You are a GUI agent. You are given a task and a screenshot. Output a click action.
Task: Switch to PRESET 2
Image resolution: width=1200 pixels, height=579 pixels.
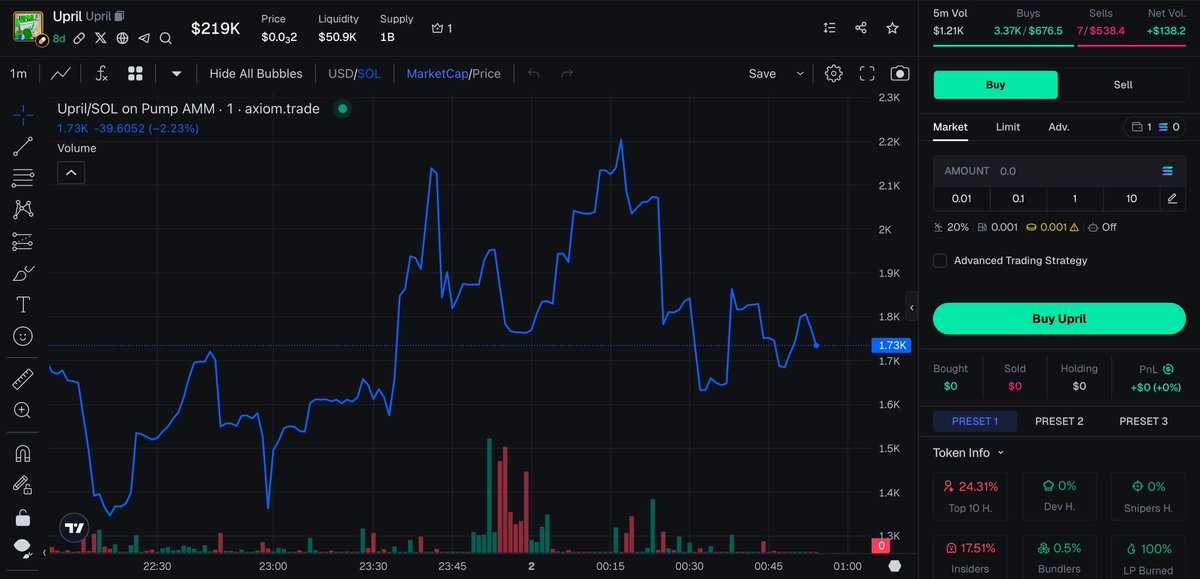click(x=1059, y=421)
